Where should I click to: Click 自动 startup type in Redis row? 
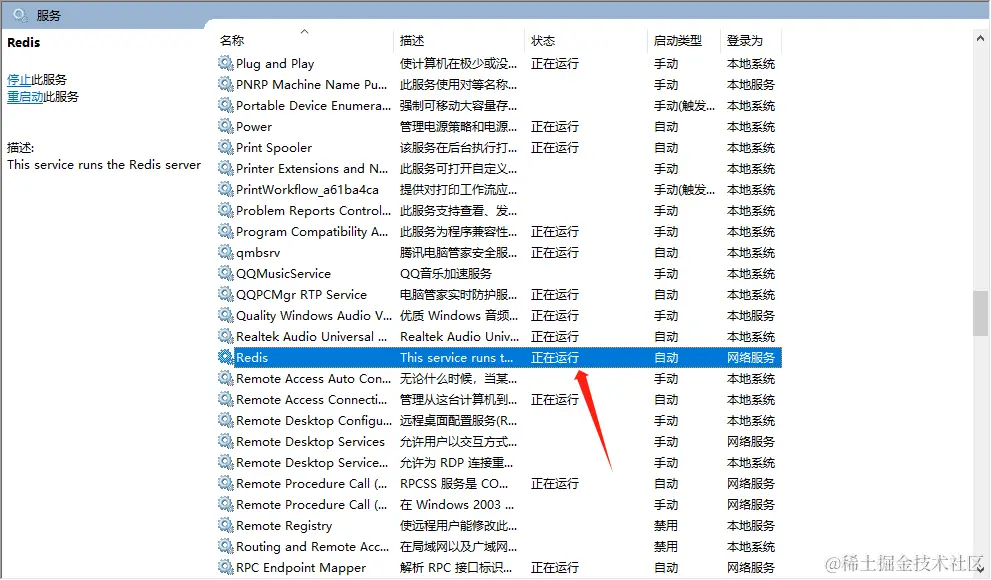coord(666,358)
